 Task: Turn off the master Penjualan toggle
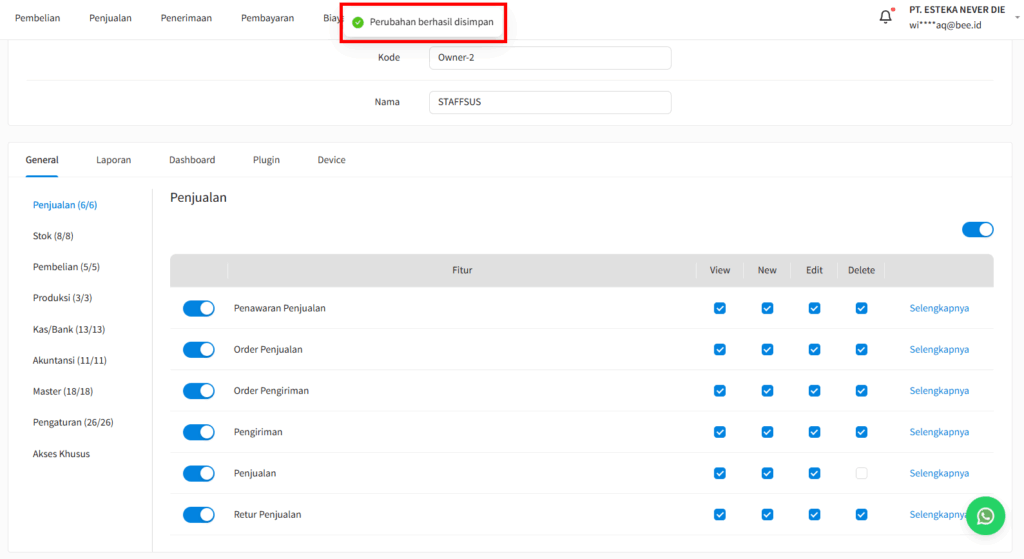(977, 230)
